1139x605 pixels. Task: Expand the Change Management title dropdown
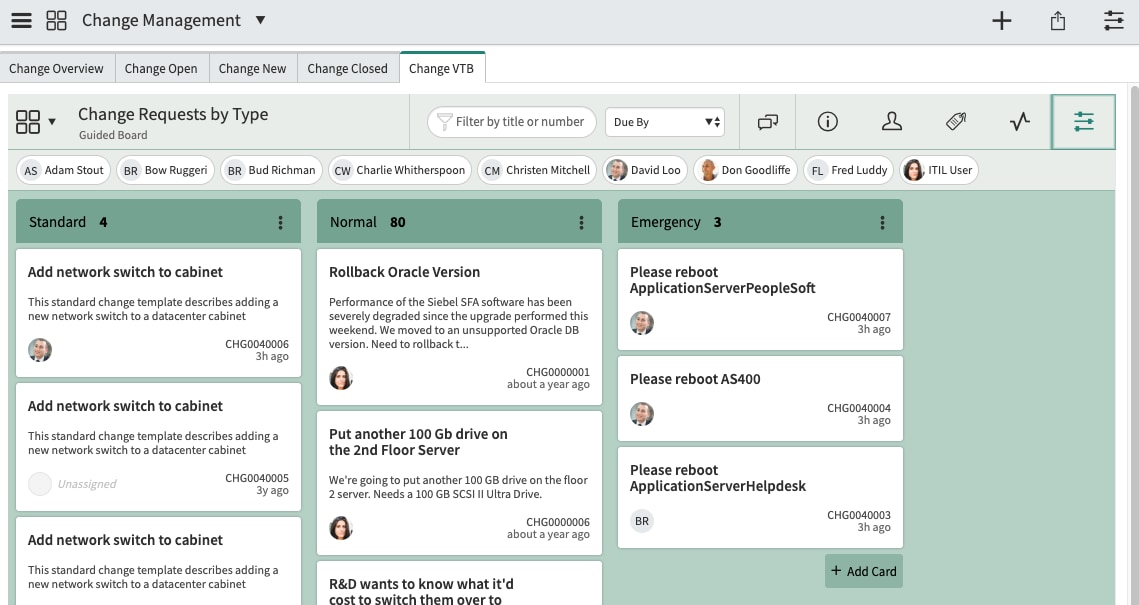coord(259,20)
